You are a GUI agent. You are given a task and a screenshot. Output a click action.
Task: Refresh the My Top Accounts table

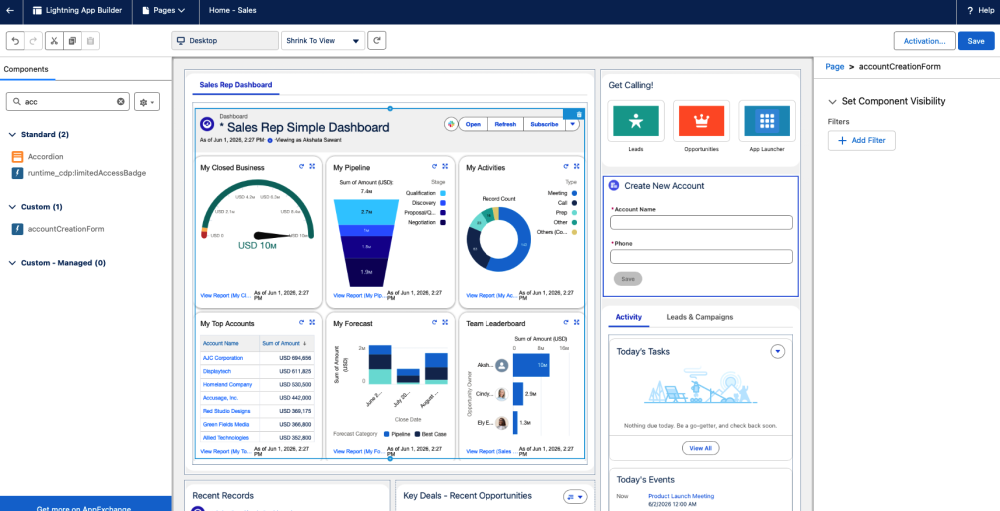click(301, 323)
